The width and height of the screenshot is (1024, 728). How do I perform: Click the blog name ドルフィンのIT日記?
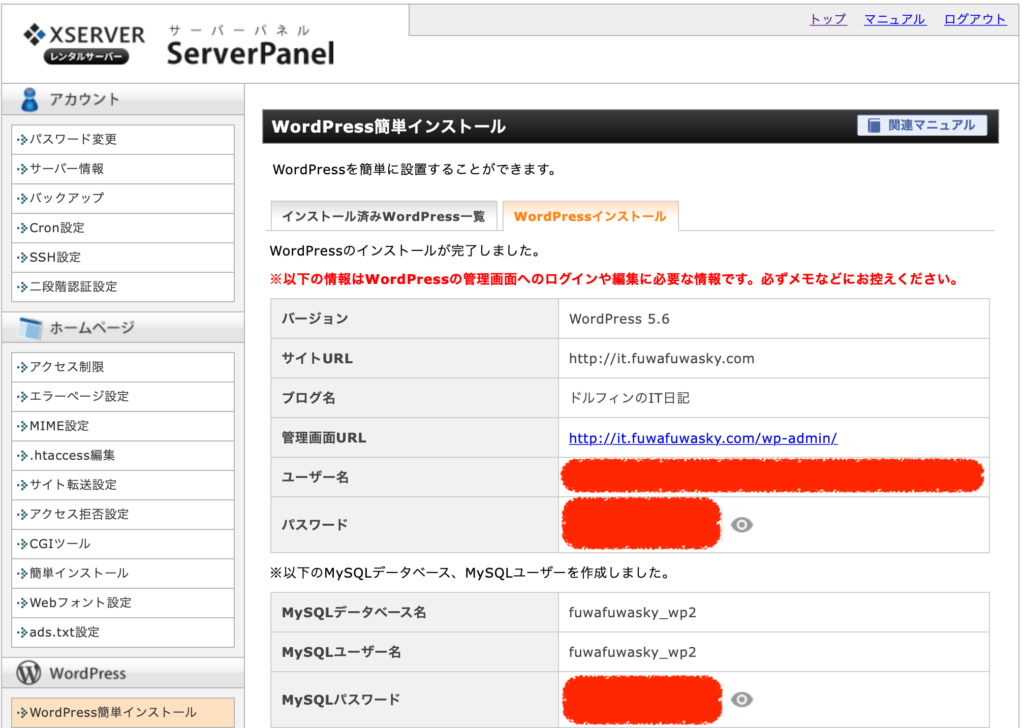(x=629, y=398)
